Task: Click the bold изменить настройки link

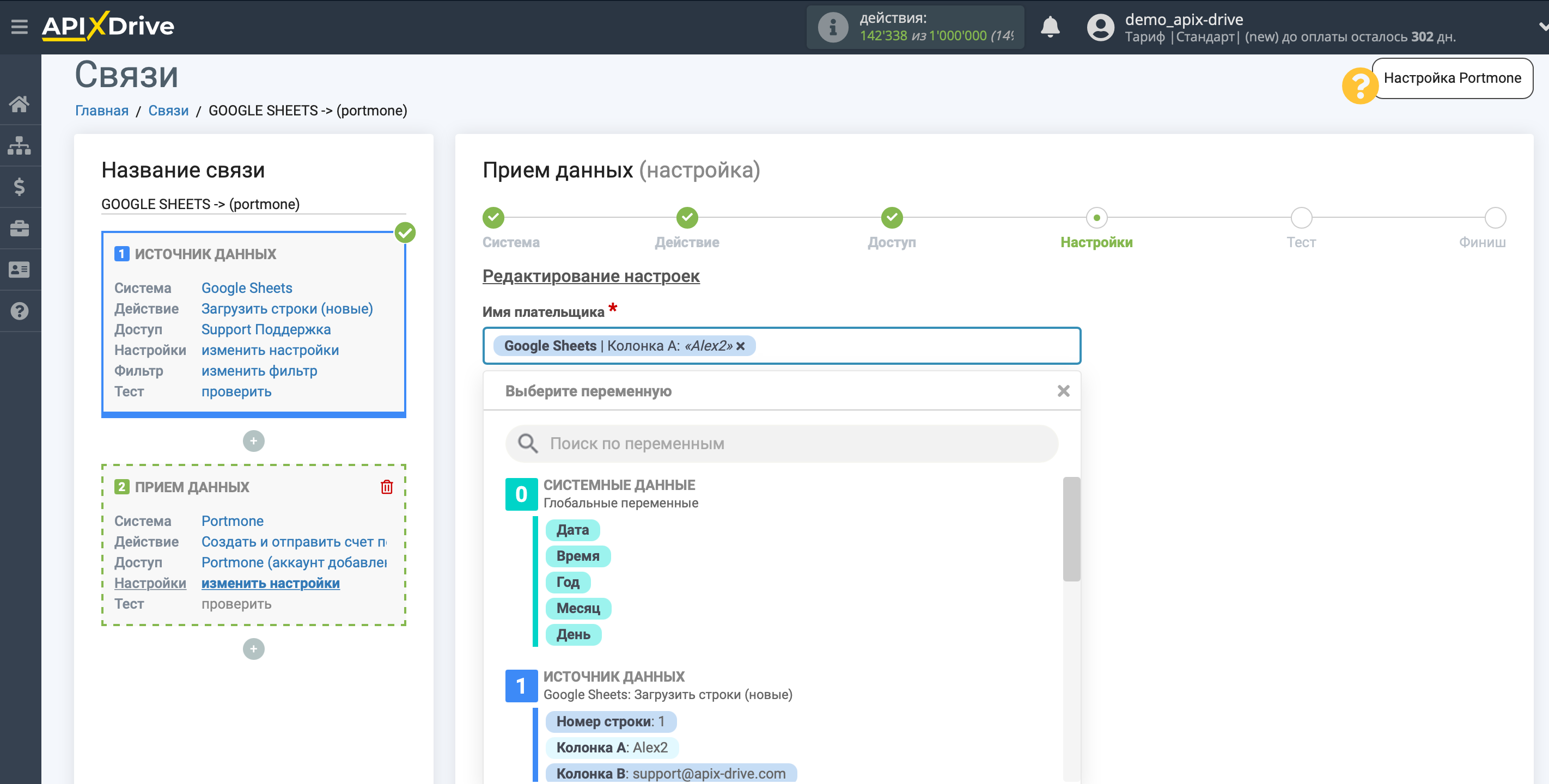Action: click(271, 583)
